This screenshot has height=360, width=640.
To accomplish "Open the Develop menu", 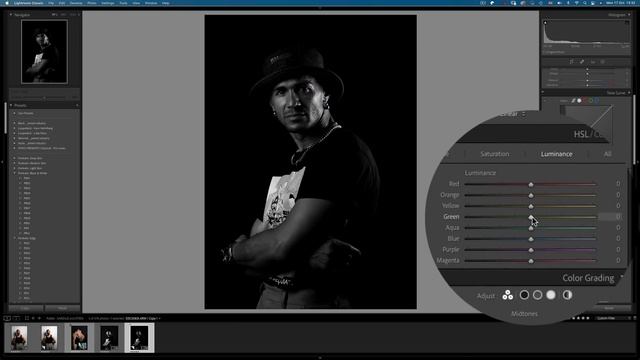I will point(76,3).
